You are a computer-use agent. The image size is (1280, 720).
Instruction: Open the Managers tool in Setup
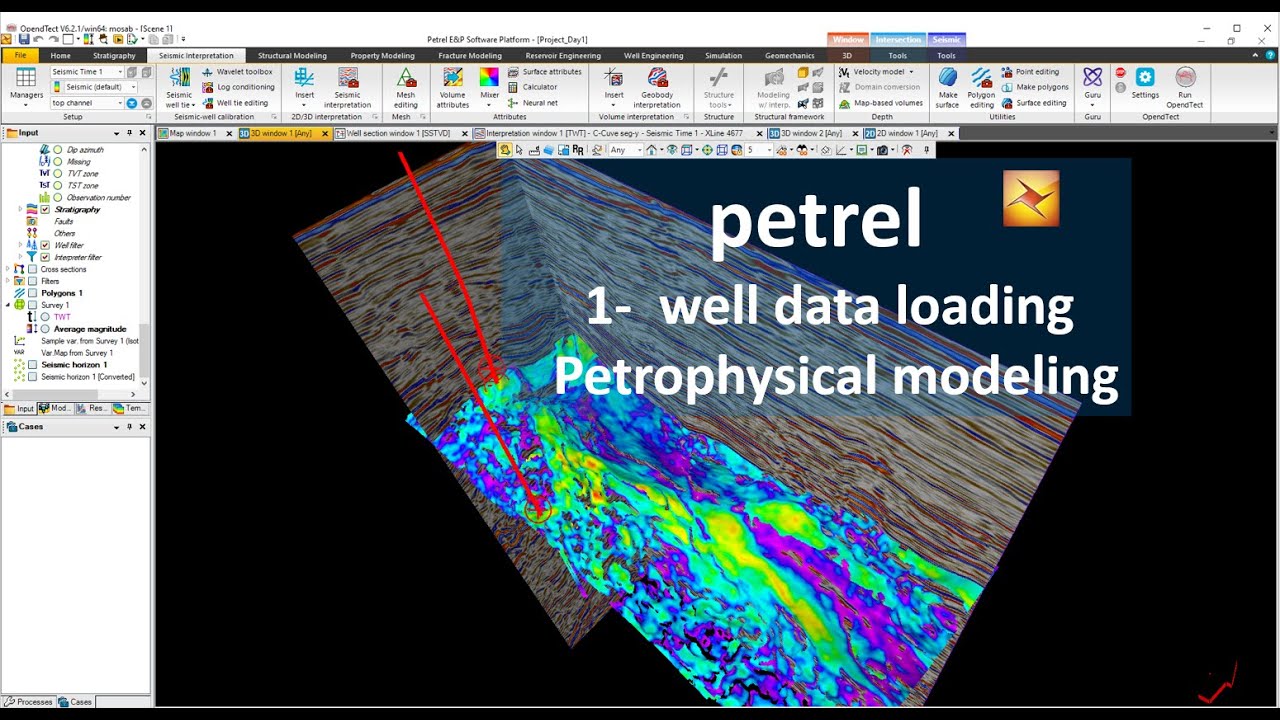pyautogui.click(x=26, y=86)
